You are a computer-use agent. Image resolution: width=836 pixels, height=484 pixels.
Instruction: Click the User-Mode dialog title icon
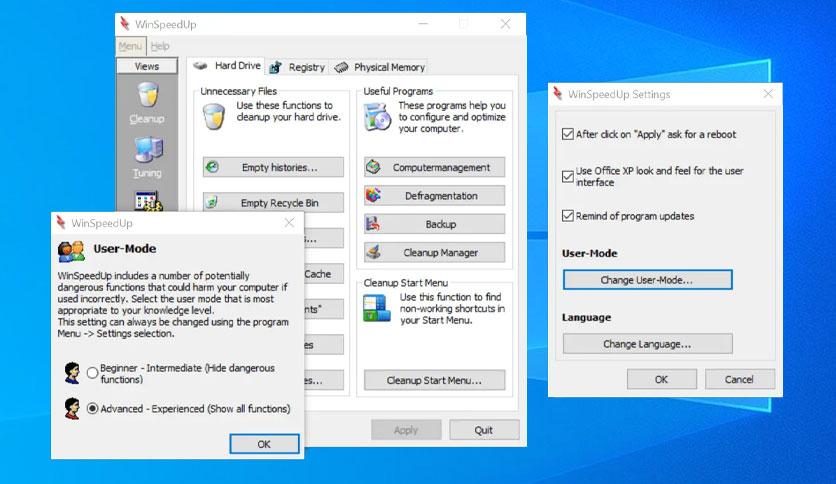pyautogui.click(x=61, y=223)
